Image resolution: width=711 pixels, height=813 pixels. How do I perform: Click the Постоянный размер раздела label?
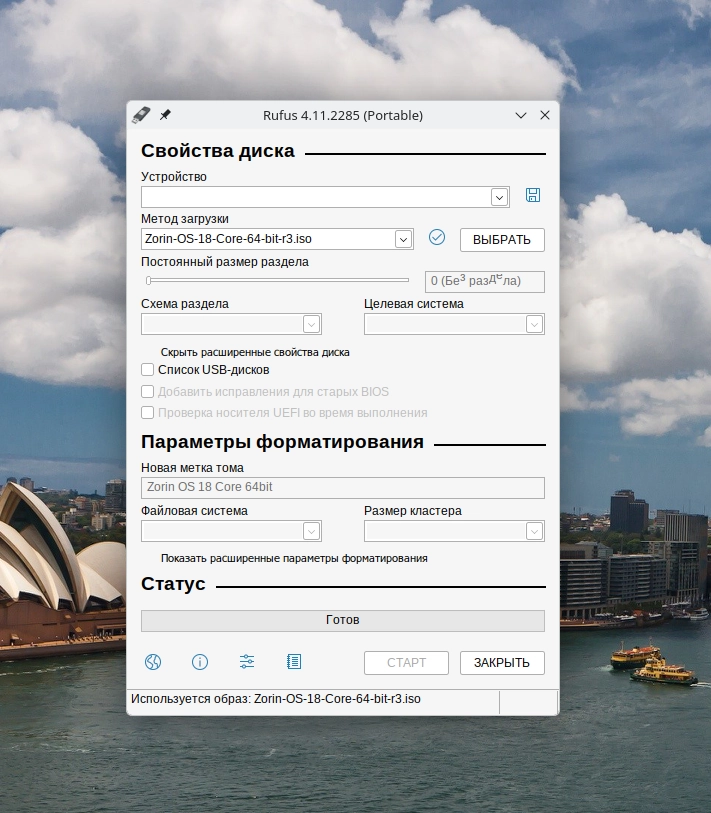pos(225,262)
